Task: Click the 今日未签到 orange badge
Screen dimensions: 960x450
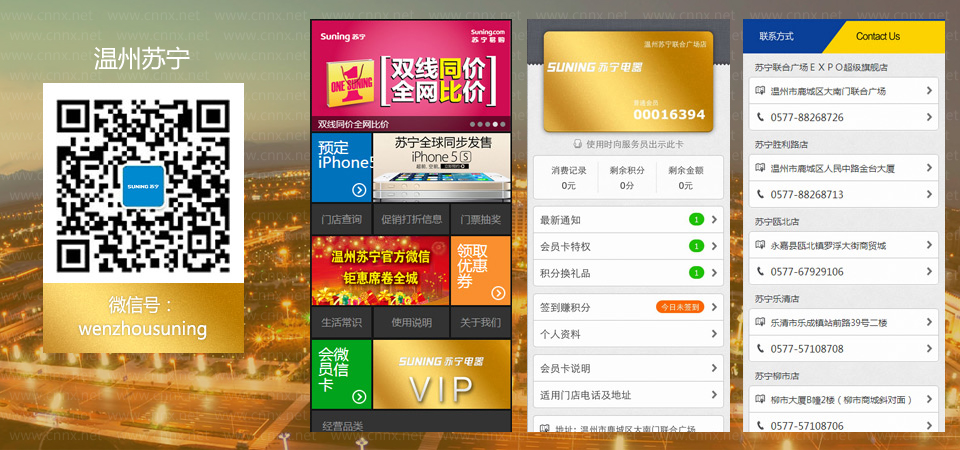Action: pyautogui.click(x=680, y=307)
